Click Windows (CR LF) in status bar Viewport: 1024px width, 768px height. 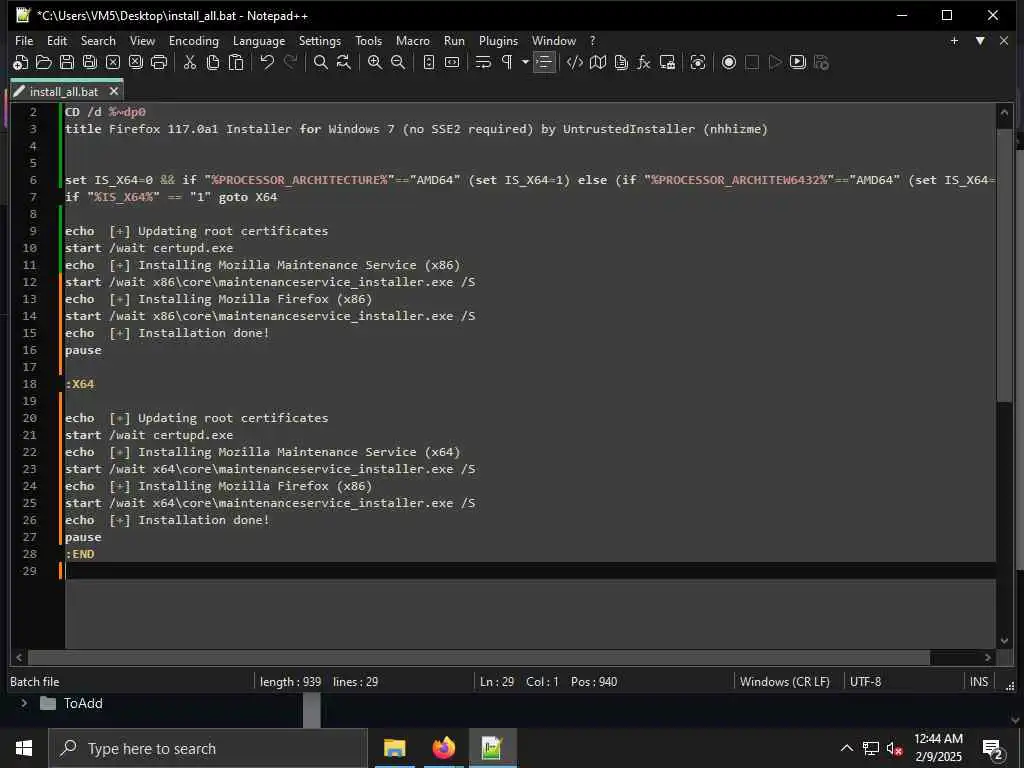pos(784,681)
